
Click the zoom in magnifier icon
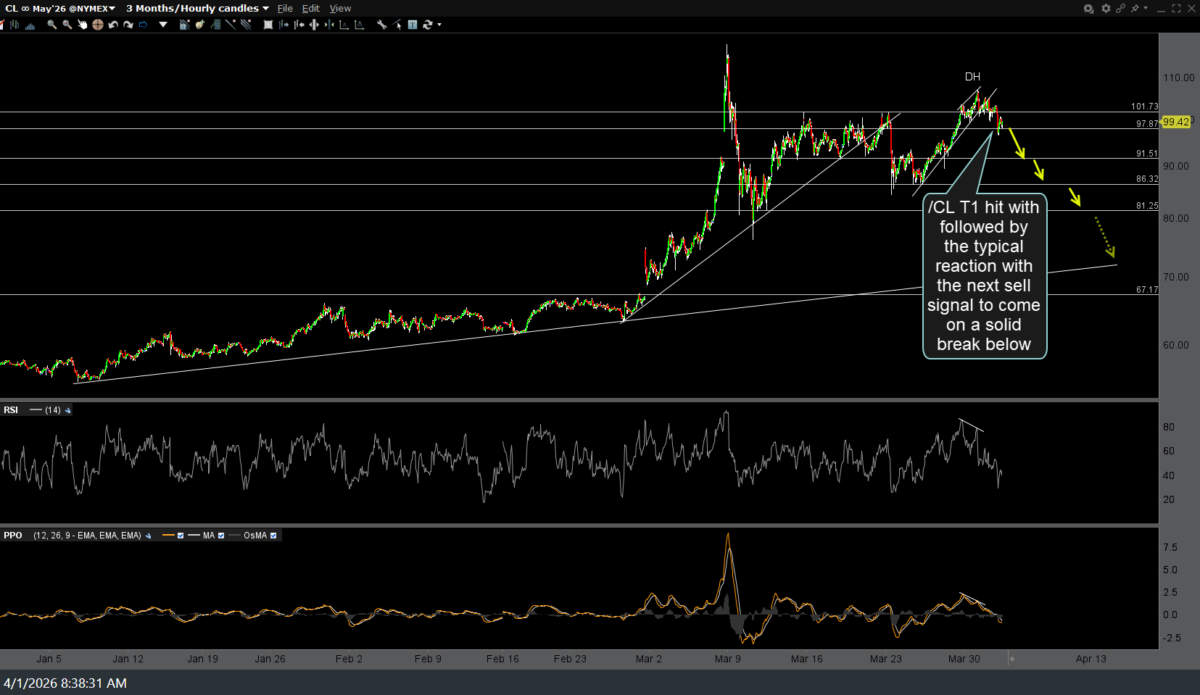[51, 24]
